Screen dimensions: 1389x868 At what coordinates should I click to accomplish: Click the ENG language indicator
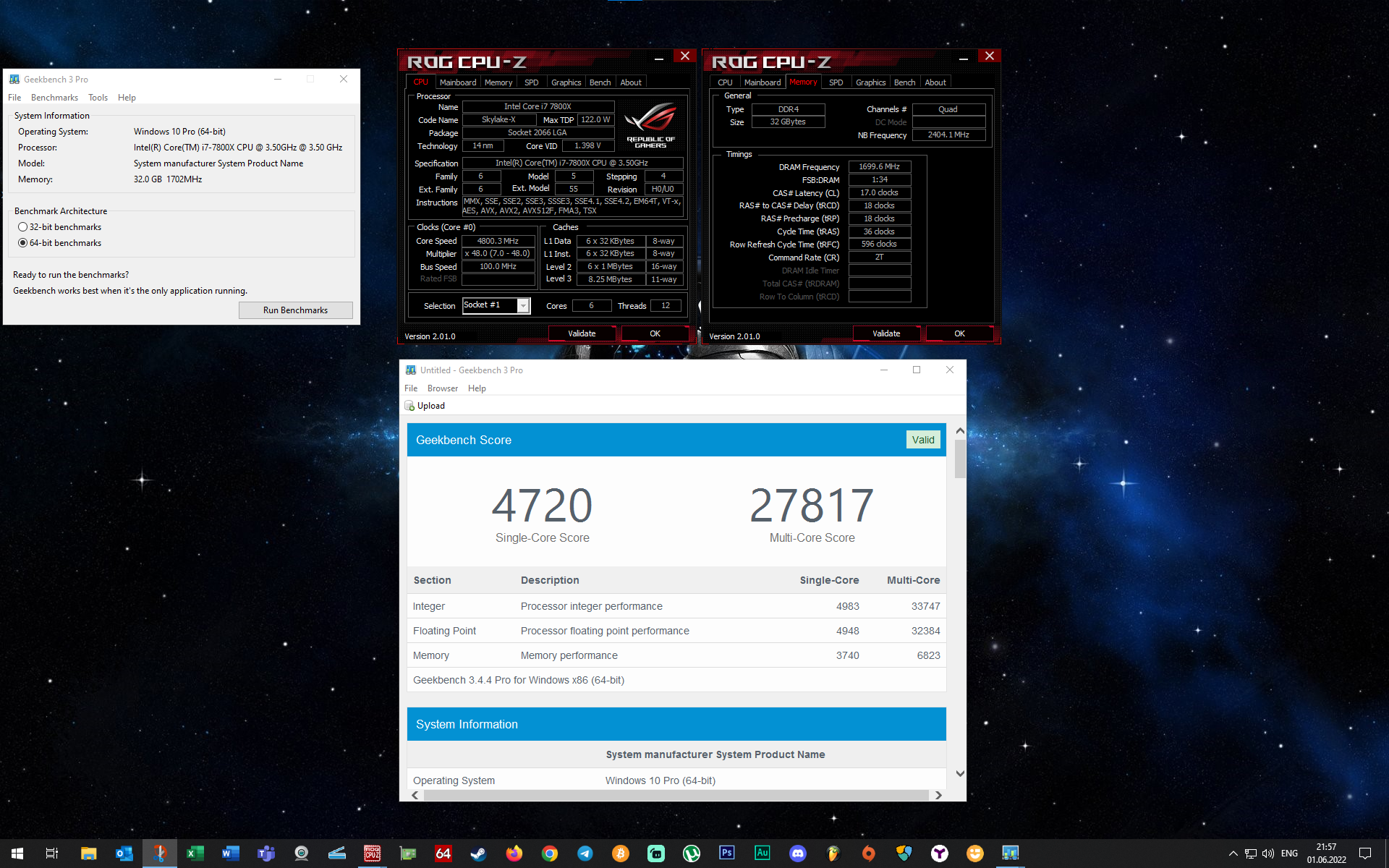tap(1289, 854)
